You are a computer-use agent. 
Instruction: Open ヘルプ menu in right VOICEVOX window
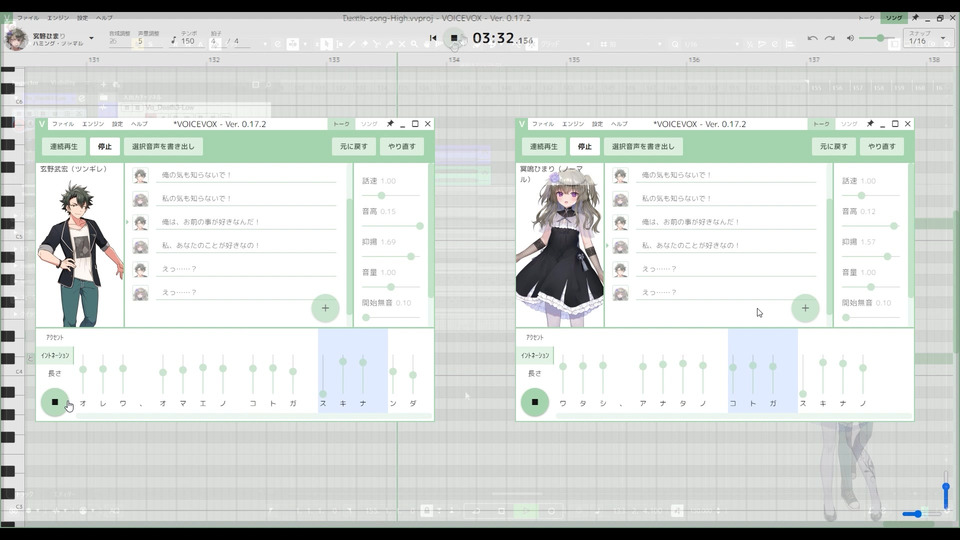[619, 124]
